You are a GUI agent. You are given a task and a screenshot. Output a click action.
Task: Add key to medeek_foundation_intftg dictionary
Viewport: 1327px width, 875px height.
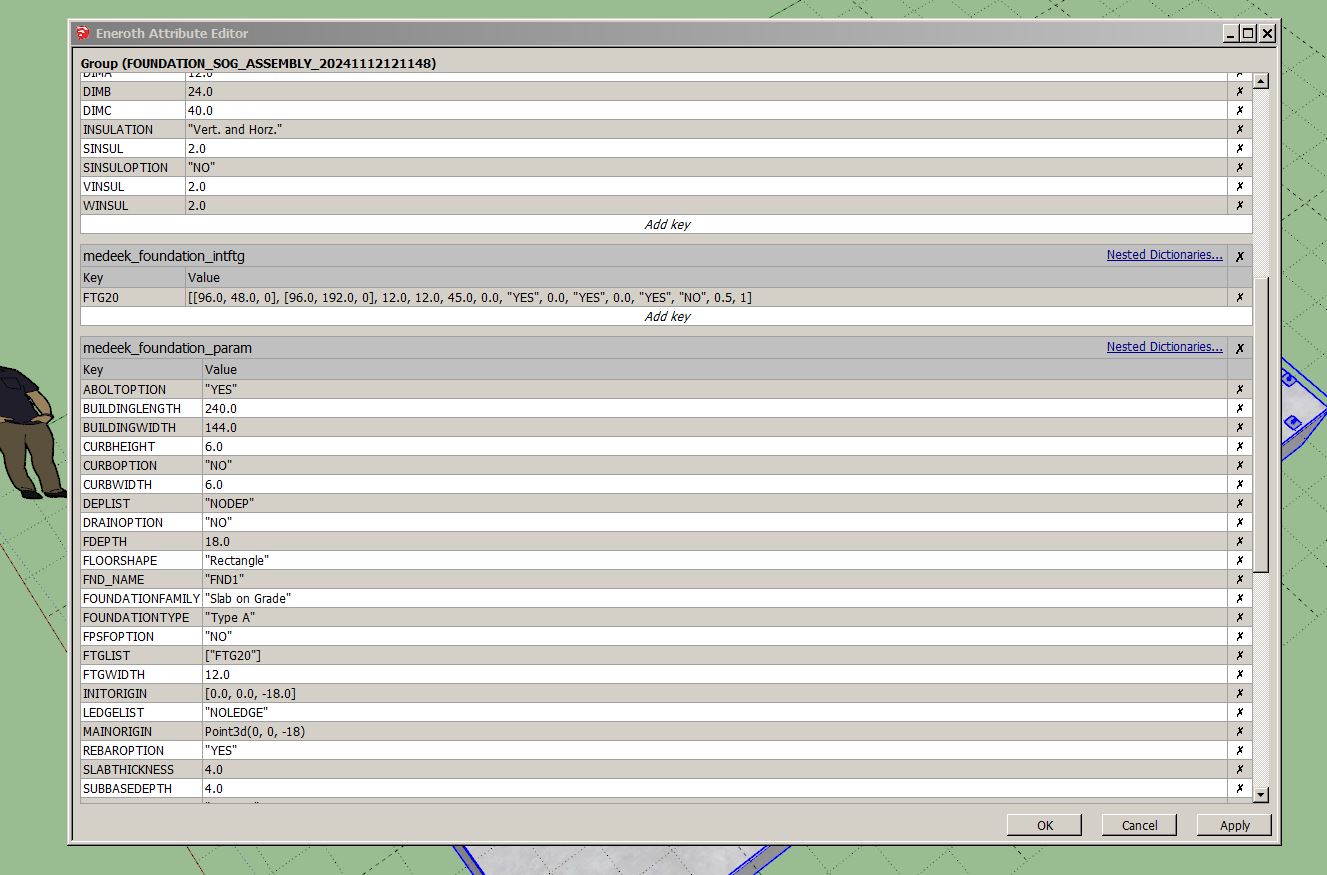point(666,316)
